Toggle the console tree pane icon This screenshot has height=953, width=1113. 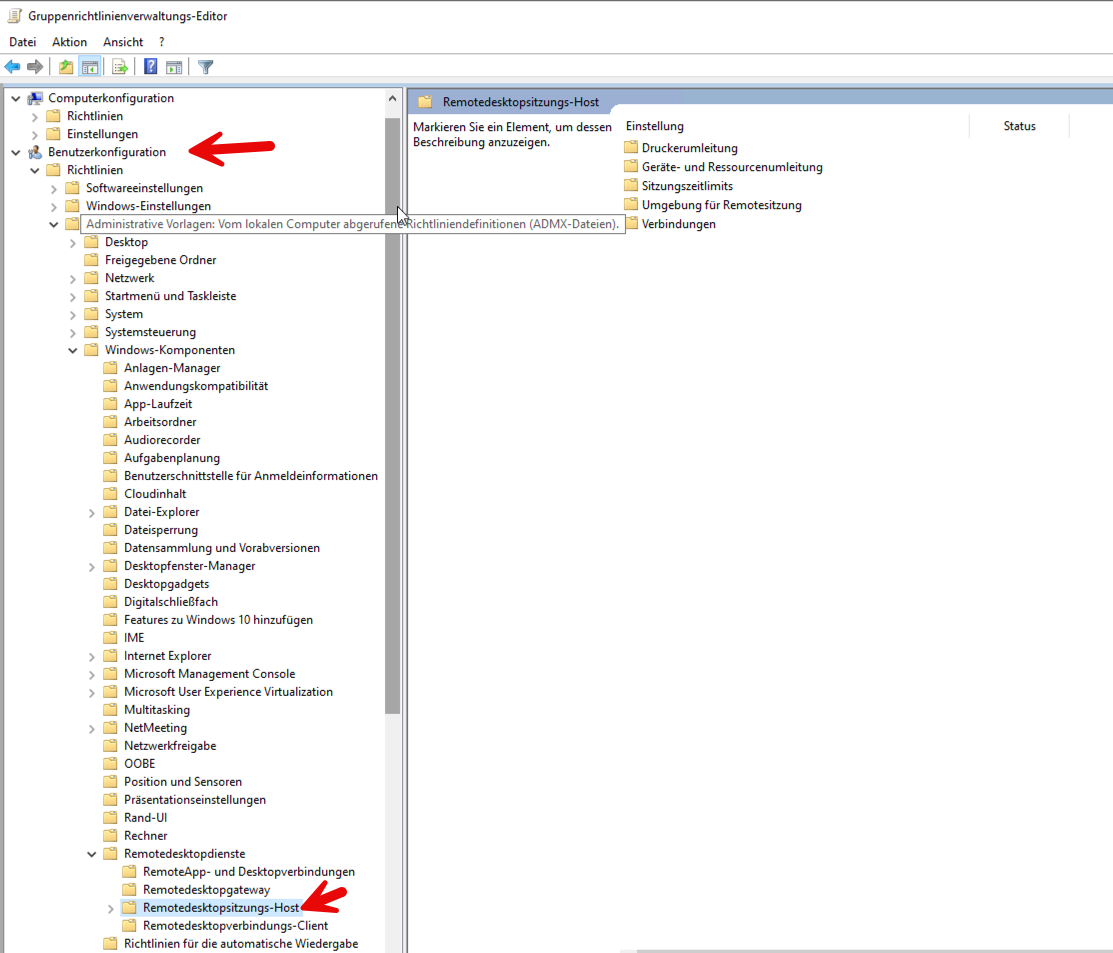point(90,67)
